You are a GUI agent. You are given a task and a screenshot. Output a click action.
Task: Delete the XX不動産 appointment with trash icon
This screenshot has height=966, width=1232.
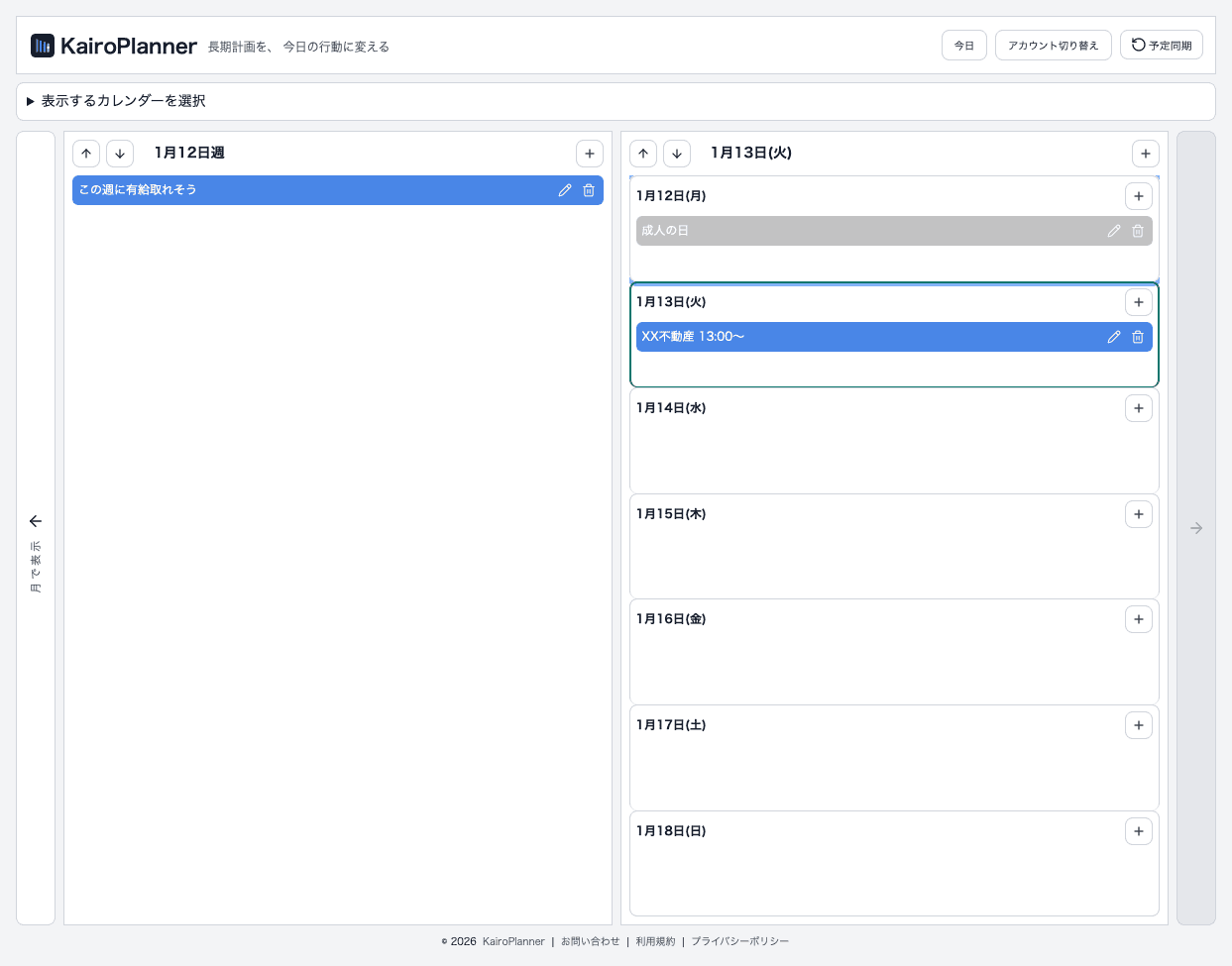tap(1138, 336)
